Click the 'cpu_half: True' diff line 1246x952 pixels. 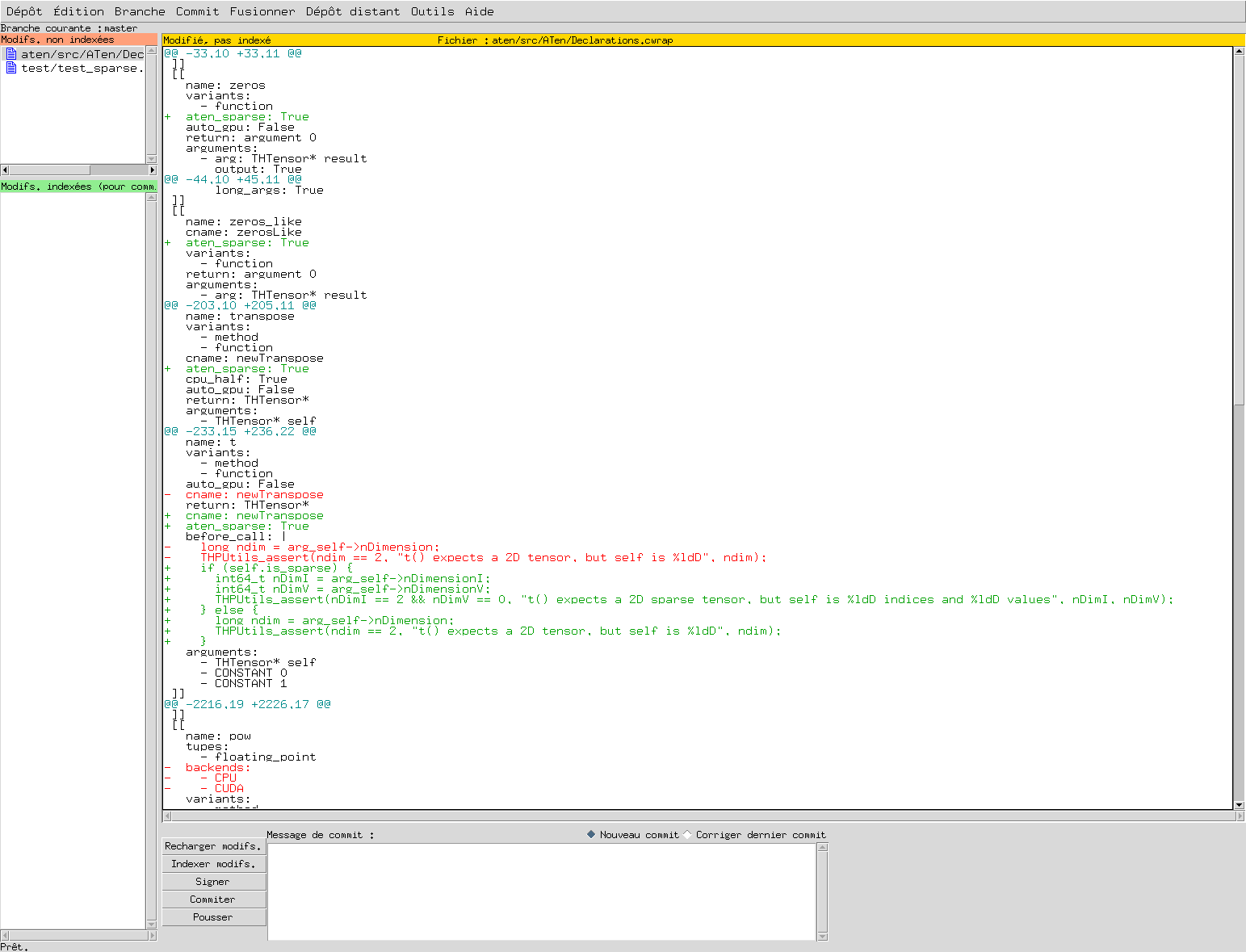click(x=237, y=379)
